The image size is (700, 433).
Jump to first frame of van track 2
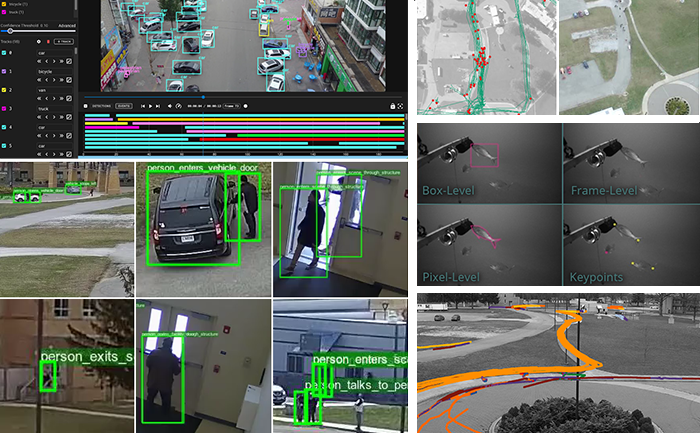[39, 98]
